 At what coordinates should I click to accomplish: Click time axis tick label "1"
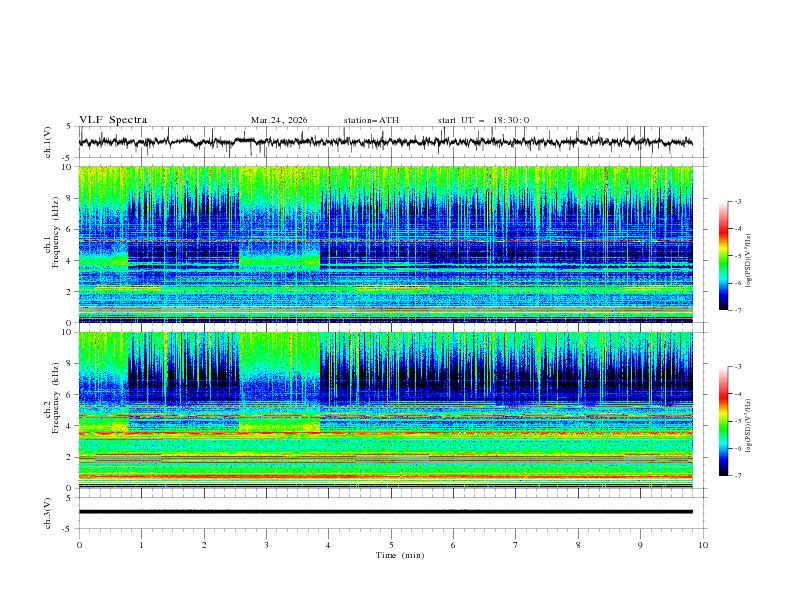pos(142,545)
